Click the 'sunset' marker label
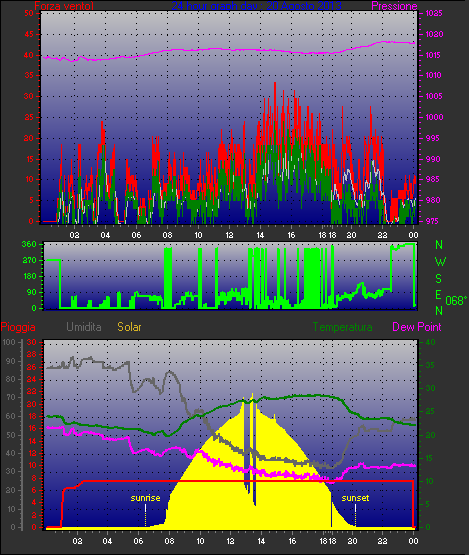 (355, 498)
